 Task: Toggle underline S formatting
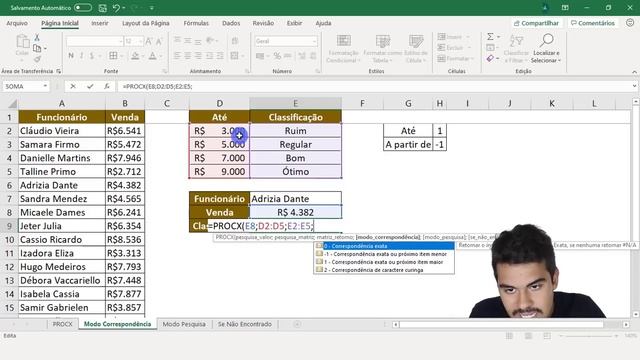[92, 56]
